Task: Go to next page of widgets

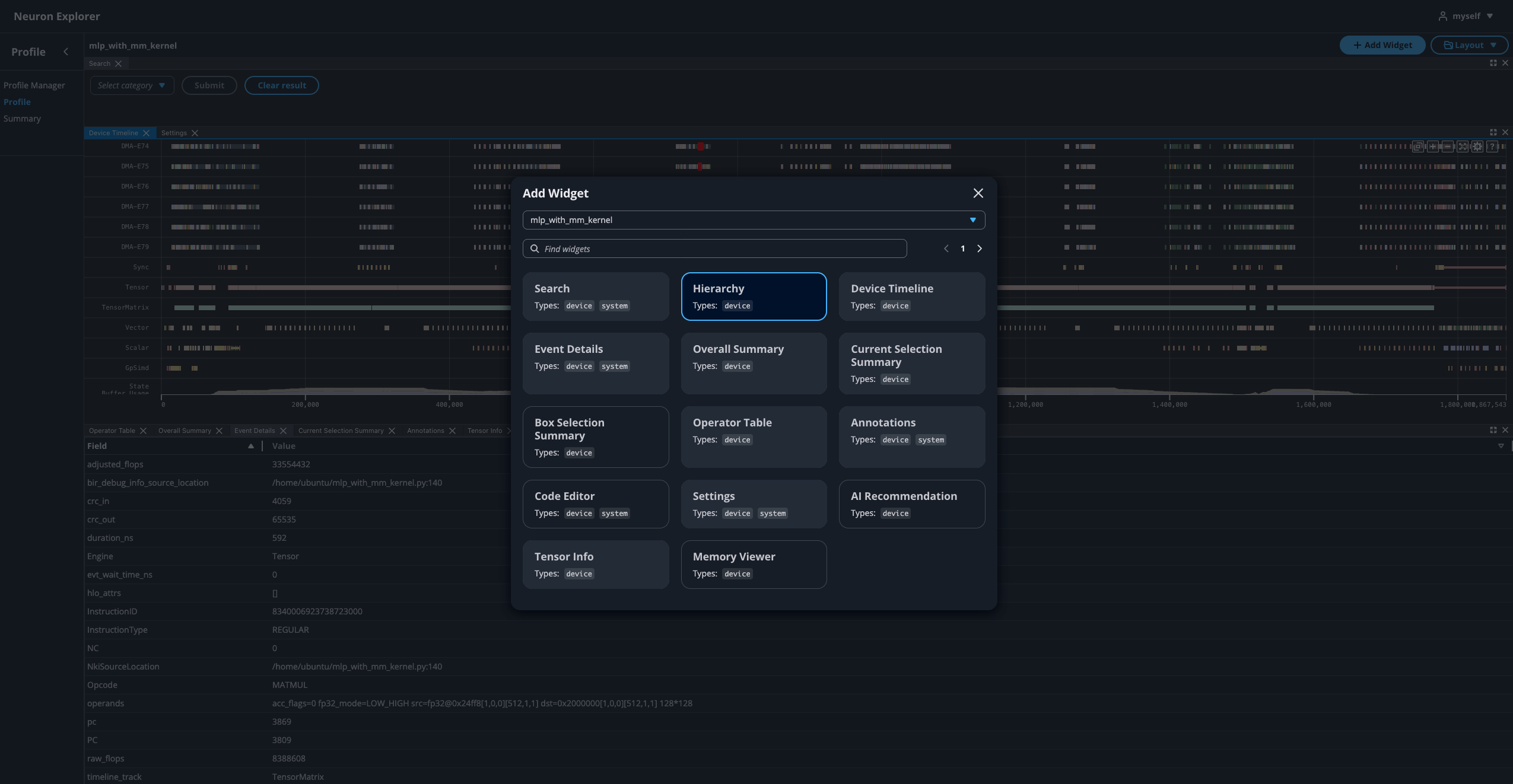Action: [980, 248]
